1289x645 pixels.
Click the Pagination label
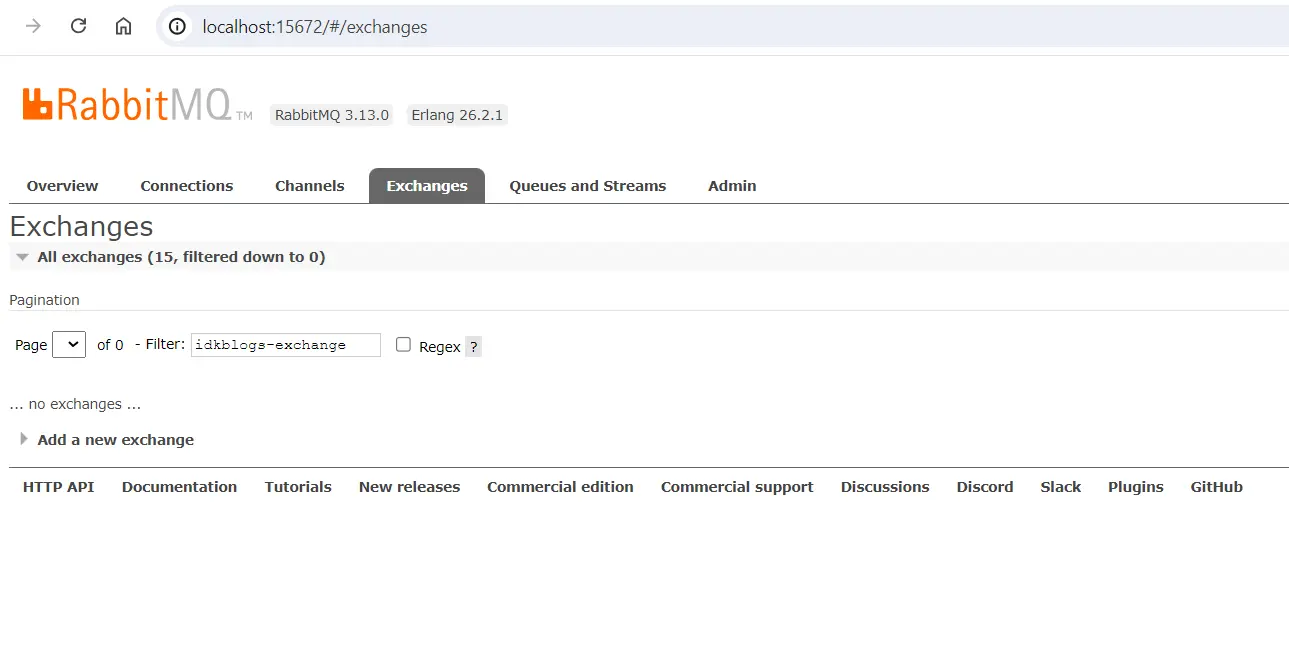click(x=44, y=300)
